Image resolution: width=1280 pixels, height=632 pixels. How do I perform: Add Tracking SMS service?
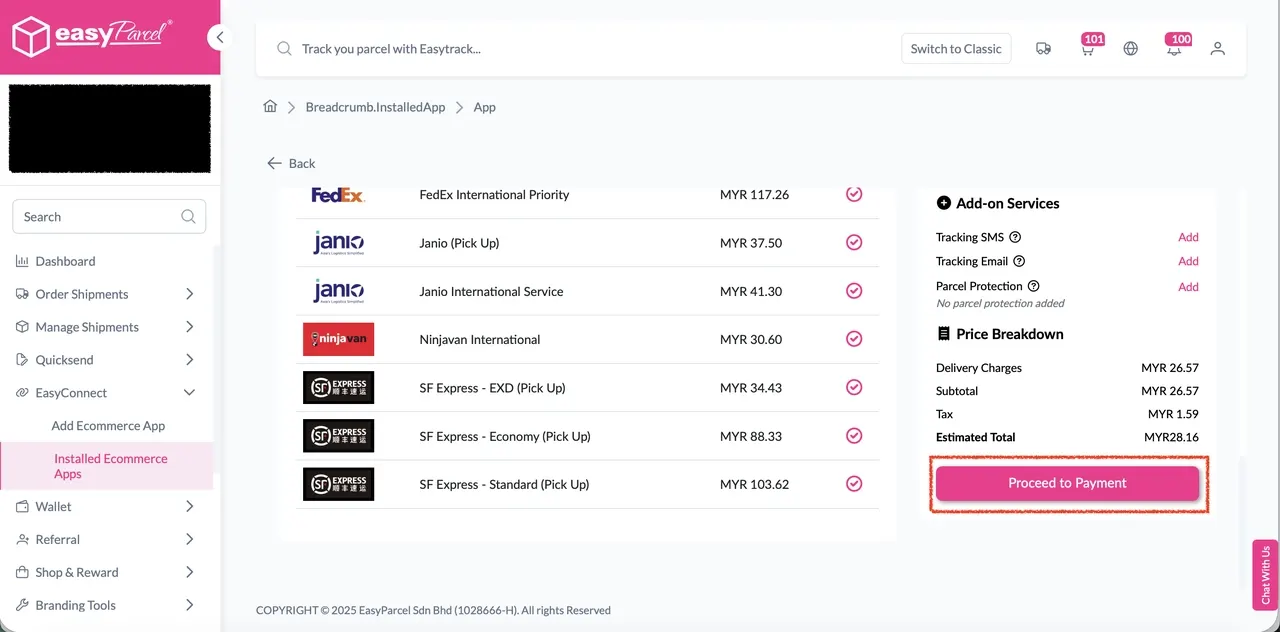pyautogui.click(x=1188, y=237)
